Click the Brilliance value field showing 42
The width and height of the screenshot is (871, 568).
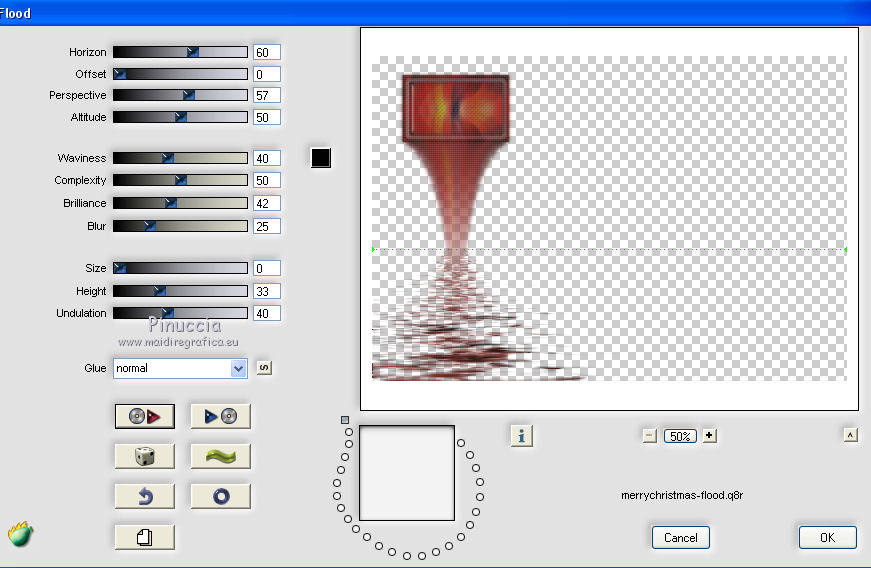coord(267,203)
